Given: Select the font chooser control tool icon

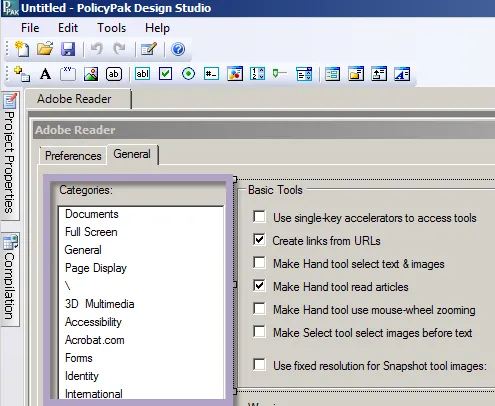Looking at the screenshot, I should (x=402, y=74).
